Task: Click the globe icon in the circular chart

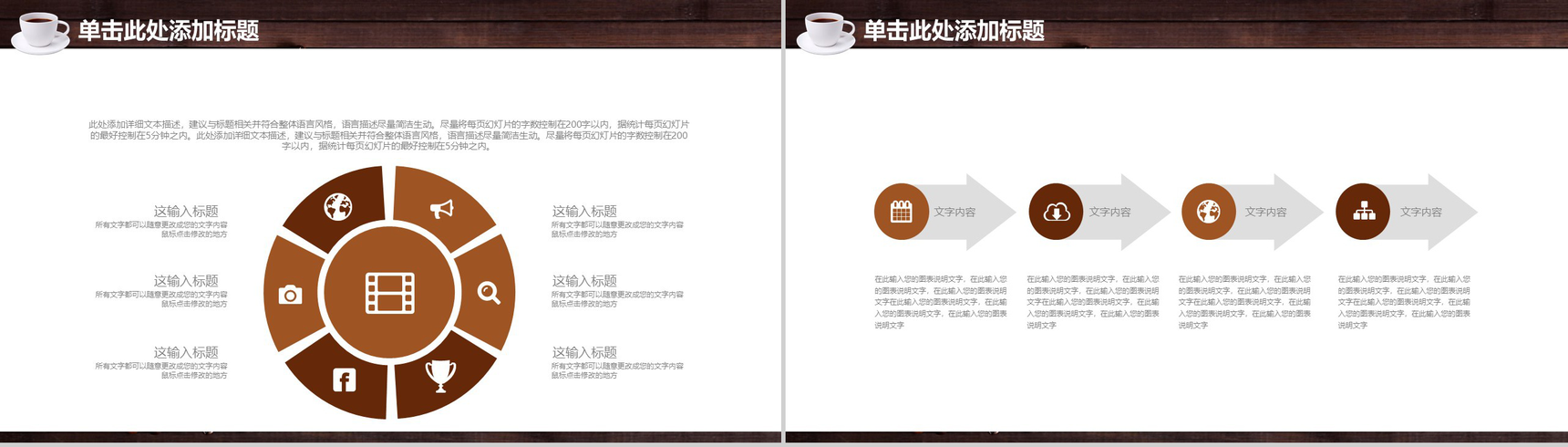Action: 338,207
